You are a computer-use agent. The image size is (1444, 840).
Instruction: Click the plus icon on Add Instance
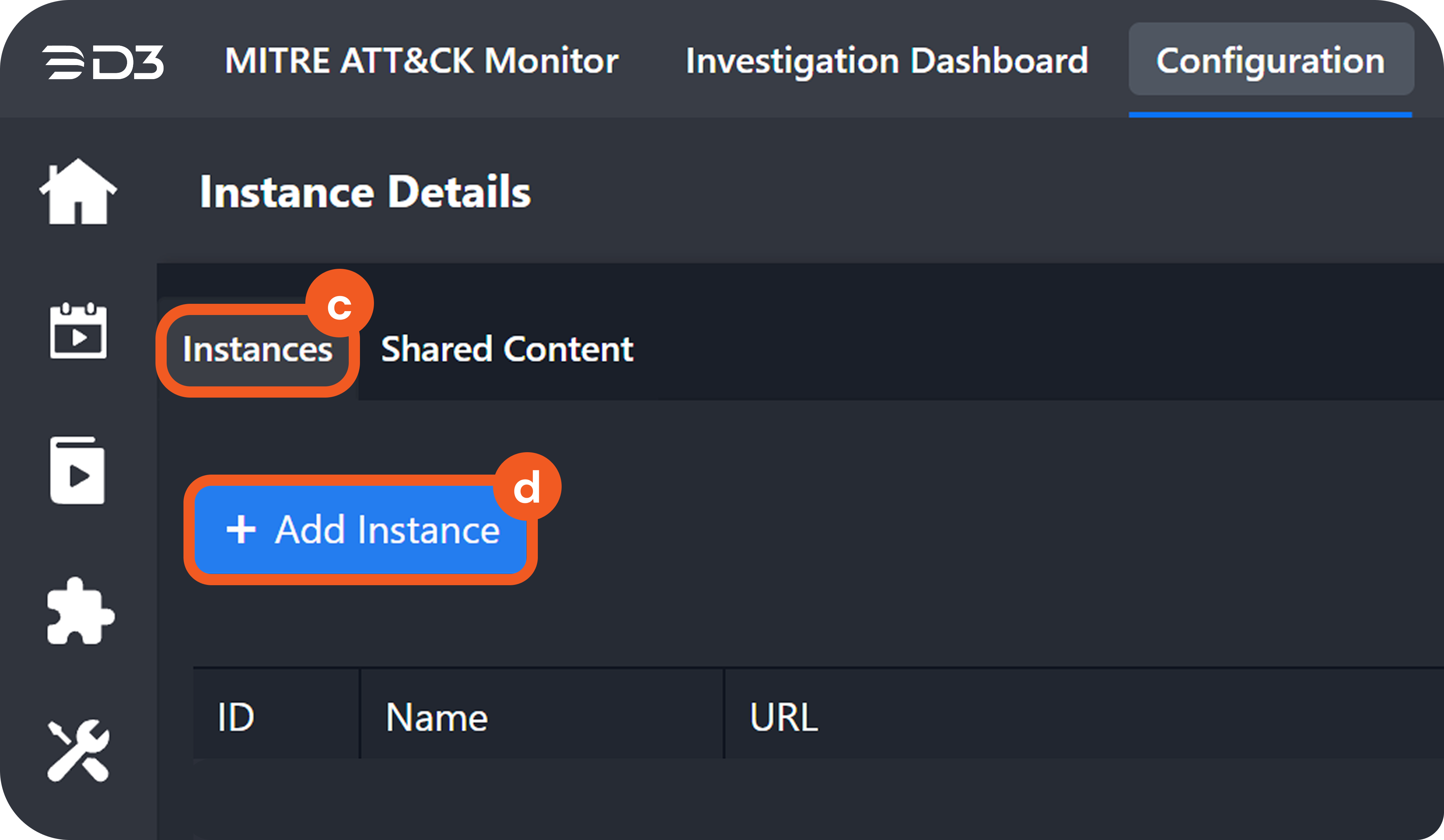coord(241,529)
